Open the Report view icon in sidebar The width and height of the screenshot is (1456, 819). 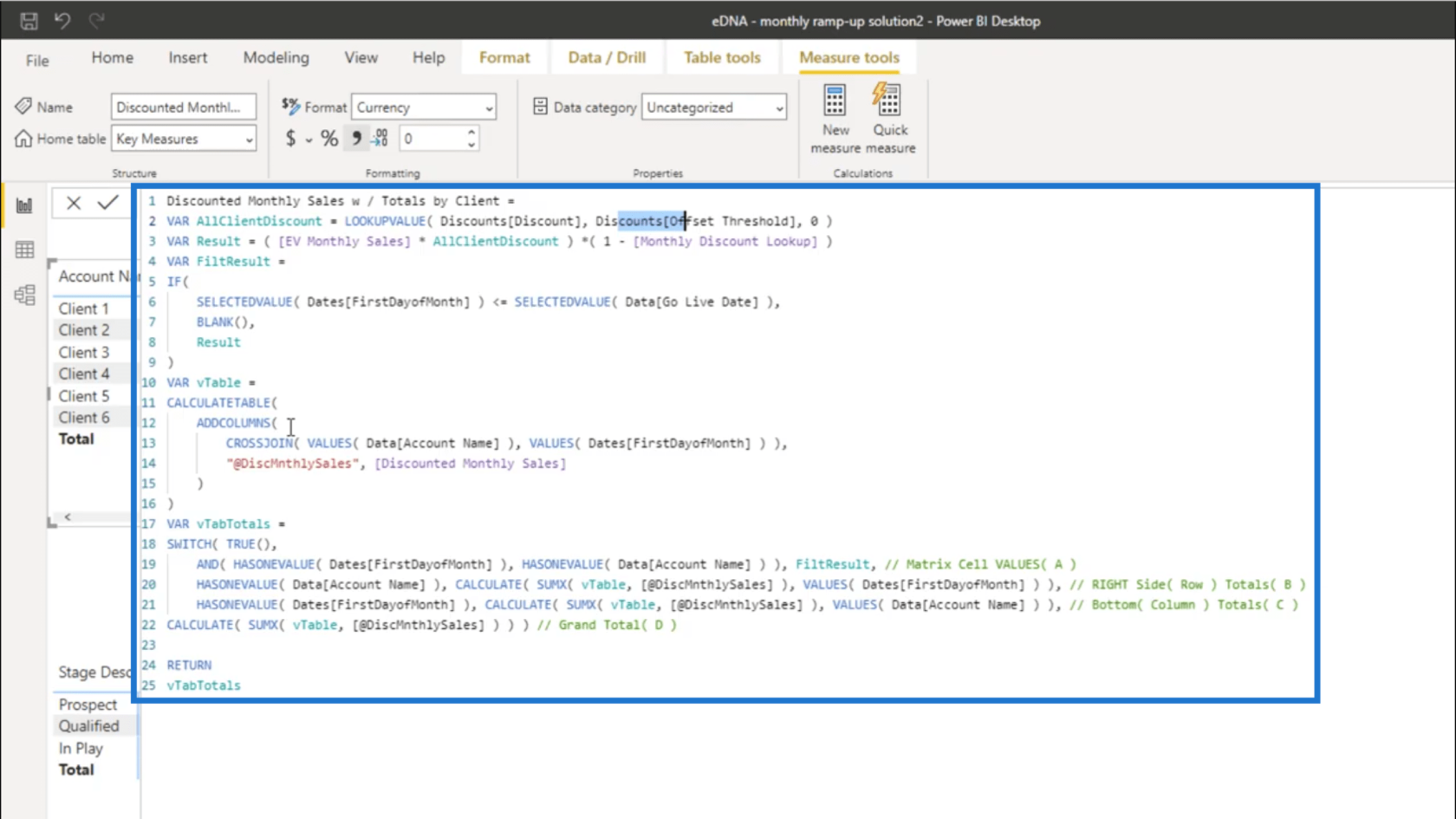pyautogui.click(x=24, y=205)
